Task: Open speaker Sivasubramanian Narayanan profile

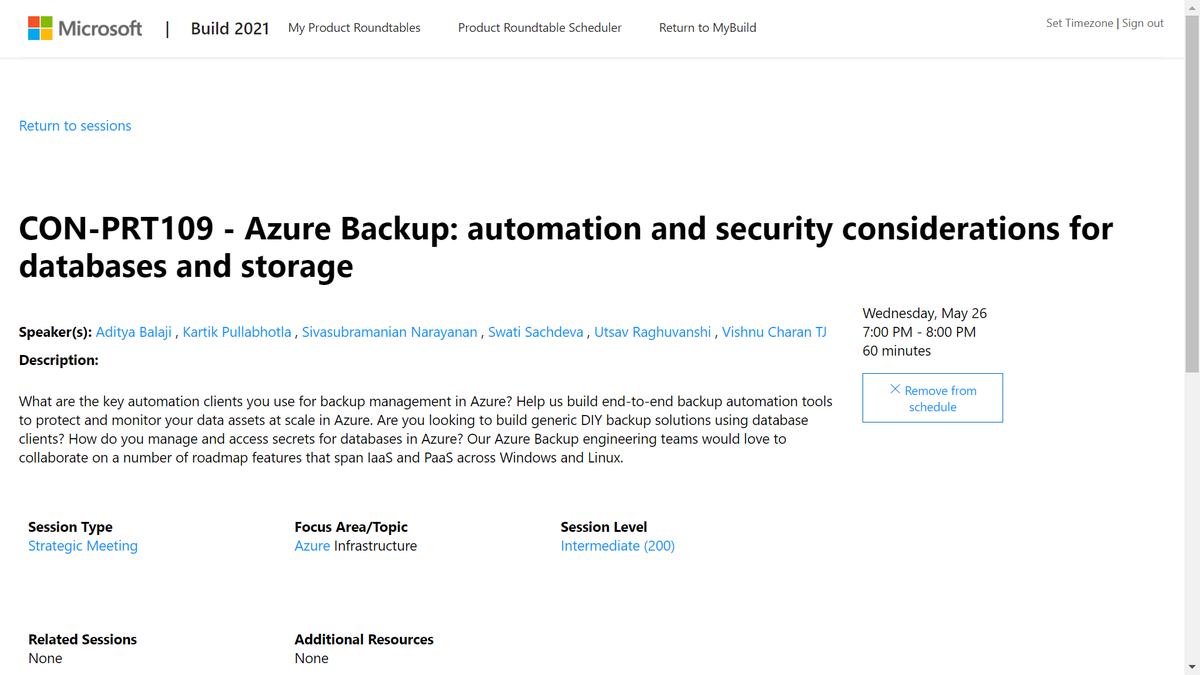Action: click(x=390, y=332)
